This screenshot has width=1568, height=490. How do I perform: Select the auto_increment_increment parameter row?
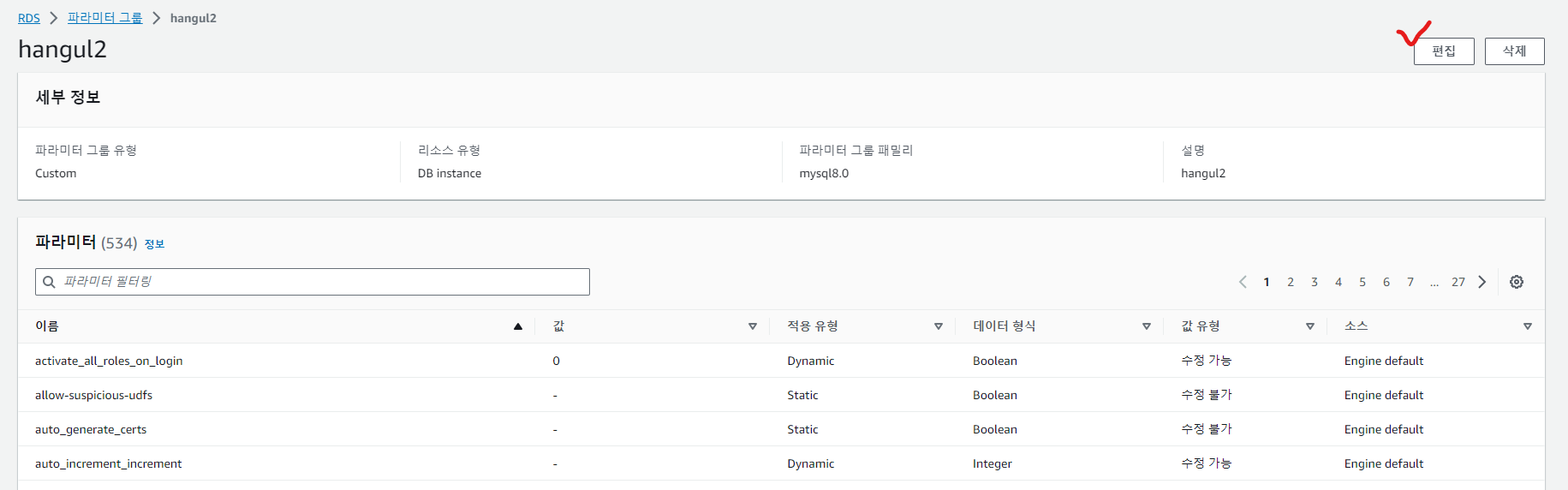click(109, 463)
